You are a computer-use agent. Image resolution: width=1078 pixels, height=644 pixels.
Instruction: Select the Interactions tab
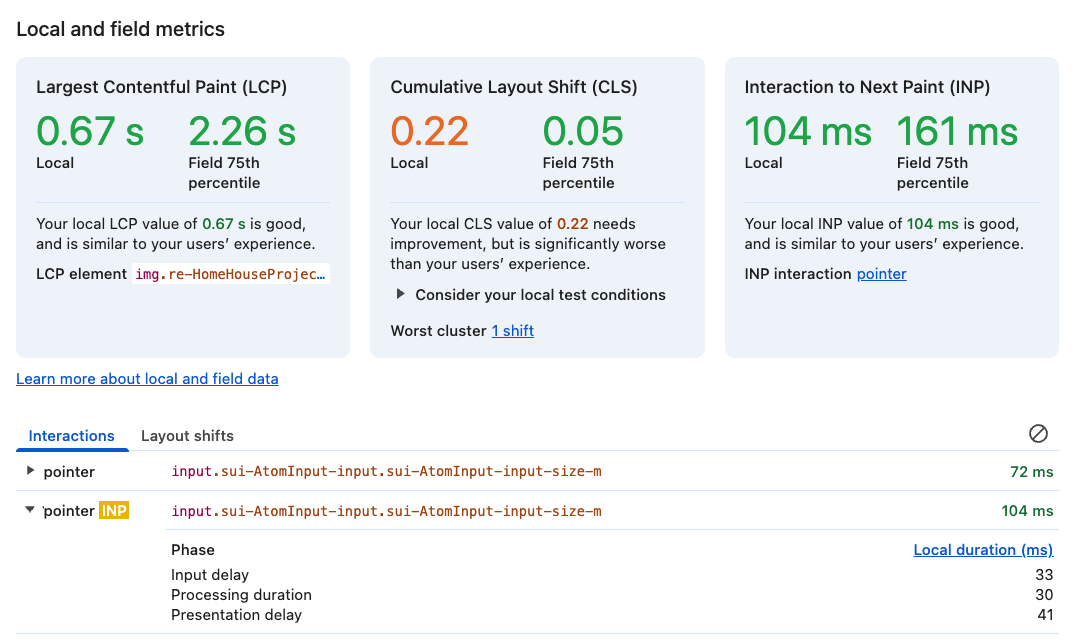(x=71, y=436)
